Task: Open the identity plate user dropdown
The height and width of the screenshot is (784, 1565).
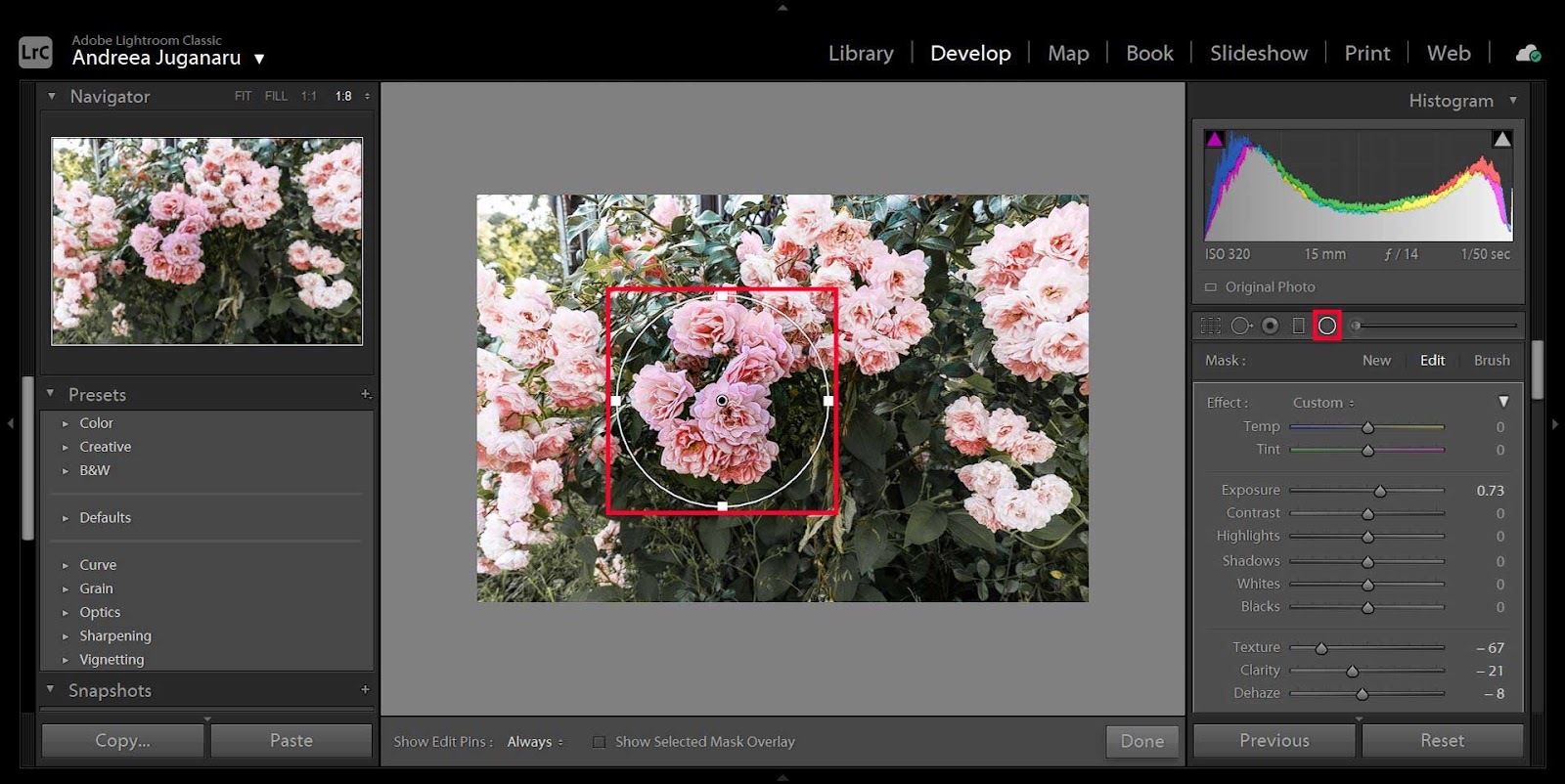Action: [259, 59]
